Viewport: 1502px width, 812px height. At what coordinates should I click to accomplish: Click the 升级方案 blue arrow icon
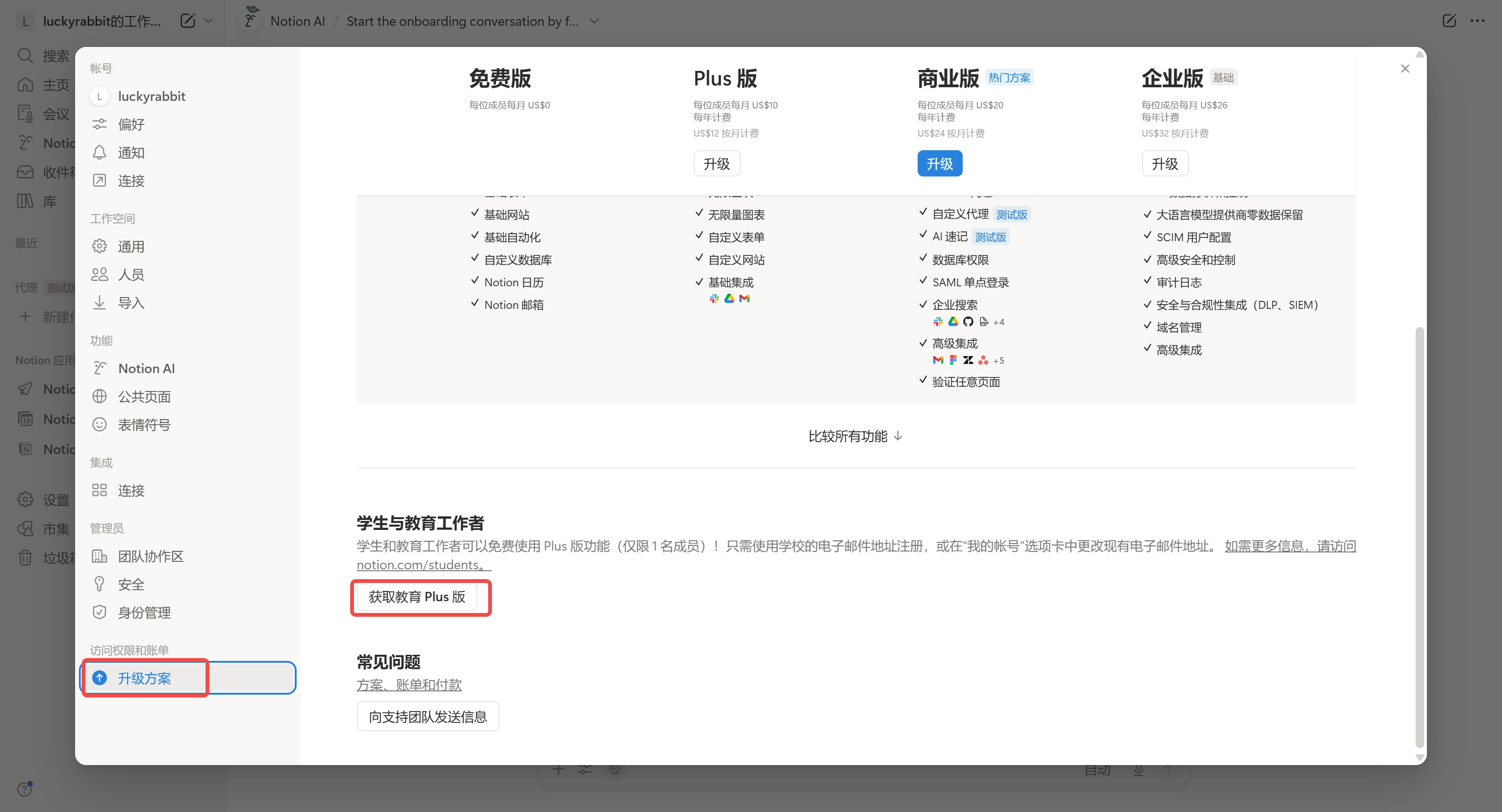point(100,678)
